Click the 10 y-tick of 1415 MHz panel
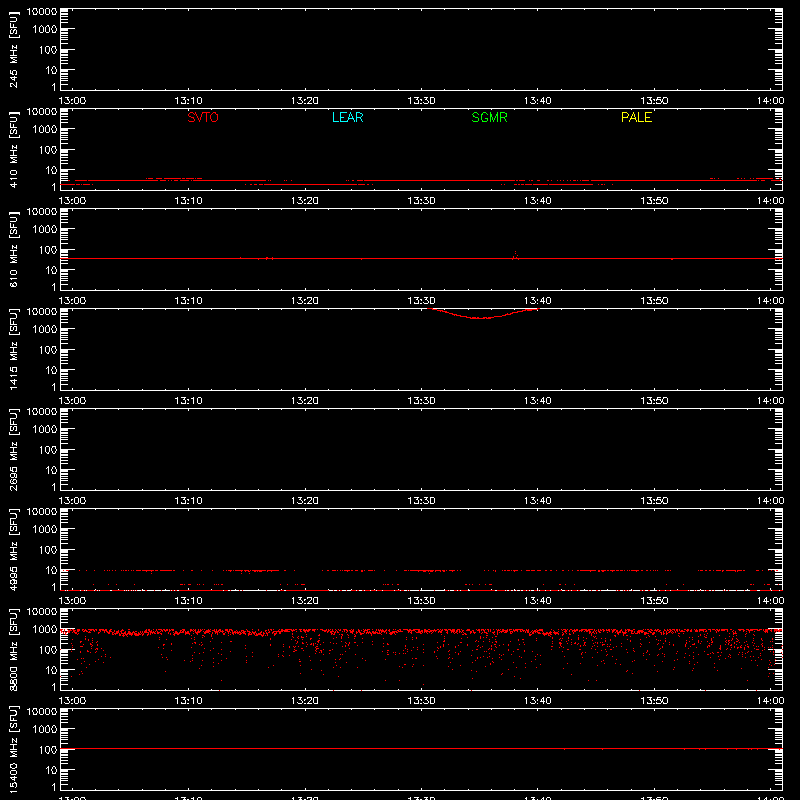Image resolution: width=800 pixels, height=800 pixels. coord(51,370)
